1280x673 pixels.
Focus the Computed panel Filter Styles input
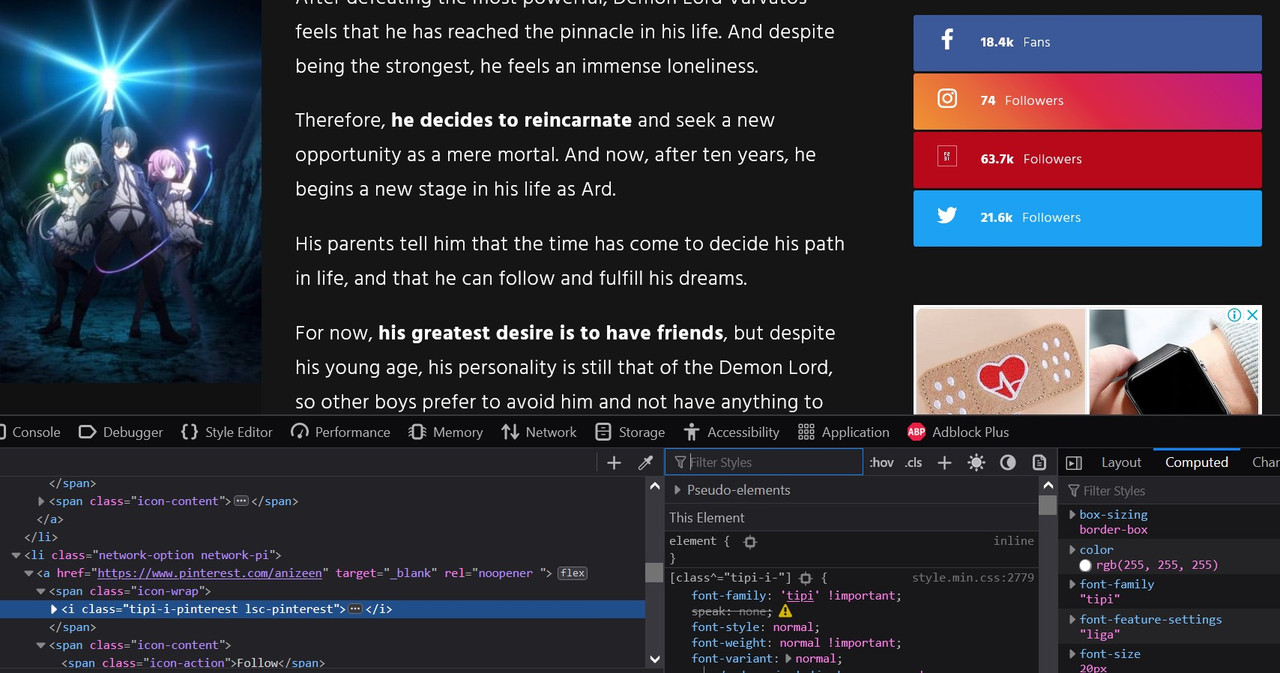point(1170,491)
